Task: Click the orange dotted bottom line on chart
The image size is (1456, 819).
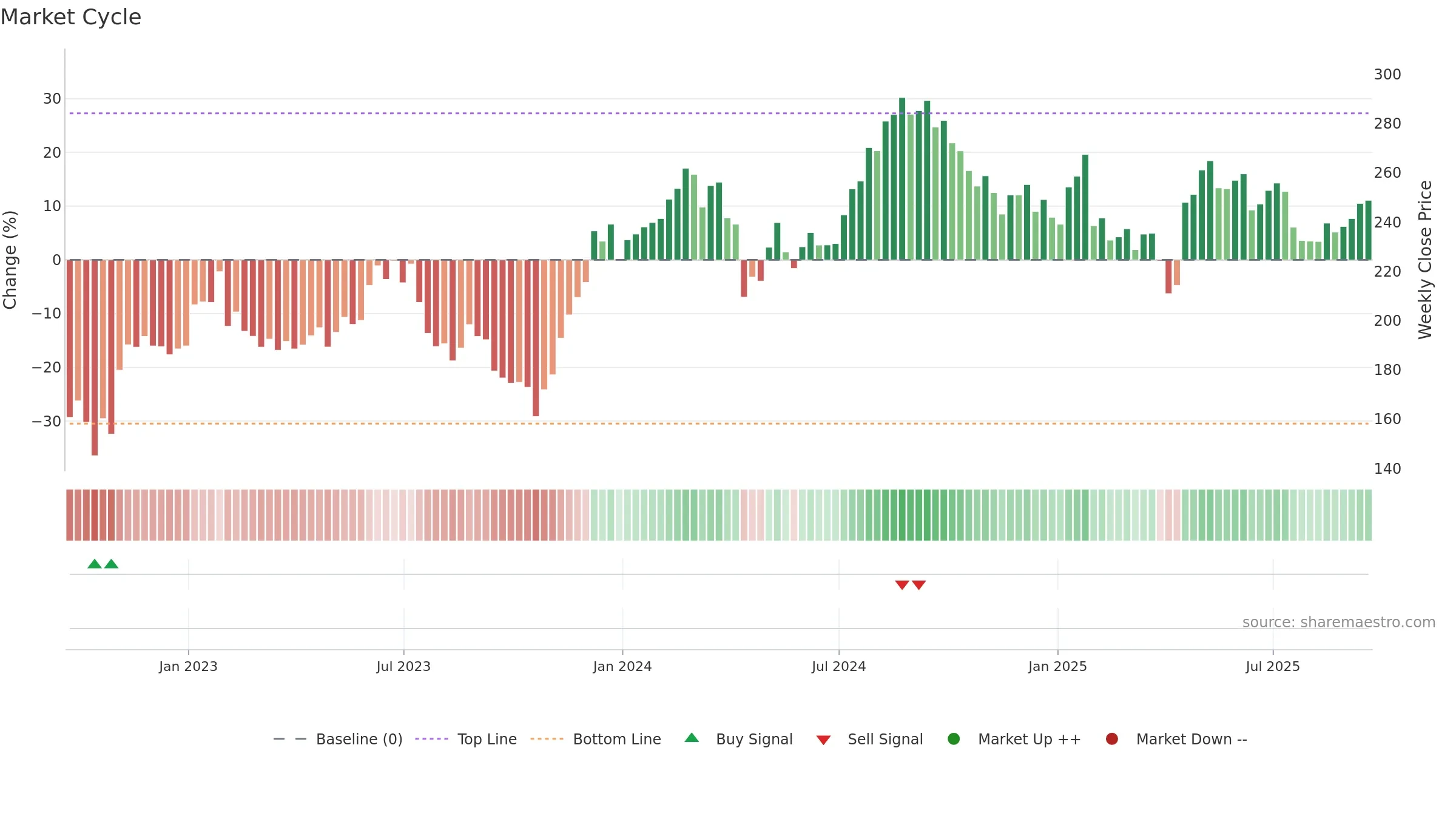Action: [719, 423]
